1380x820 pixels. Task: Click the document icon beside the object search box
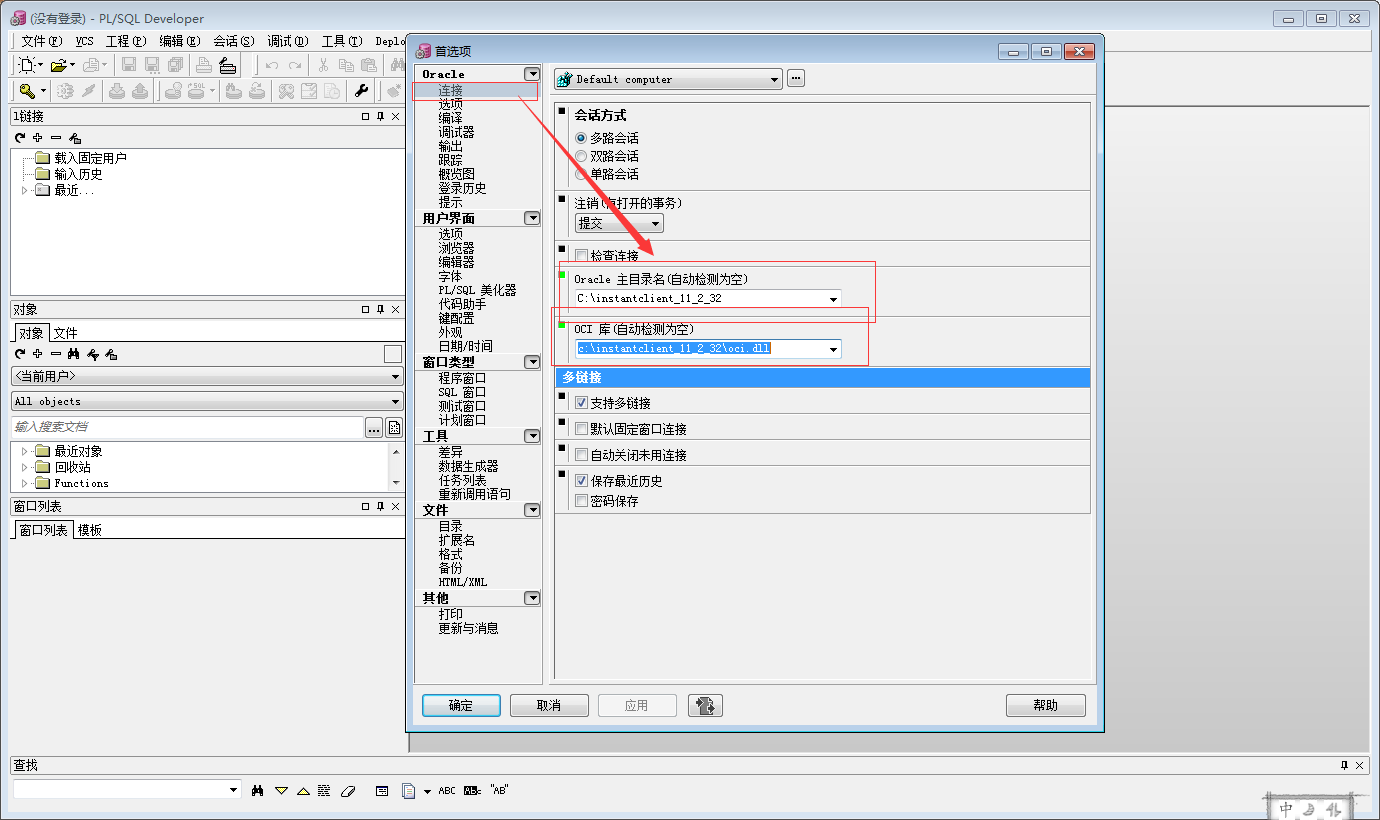click(395, 428)
